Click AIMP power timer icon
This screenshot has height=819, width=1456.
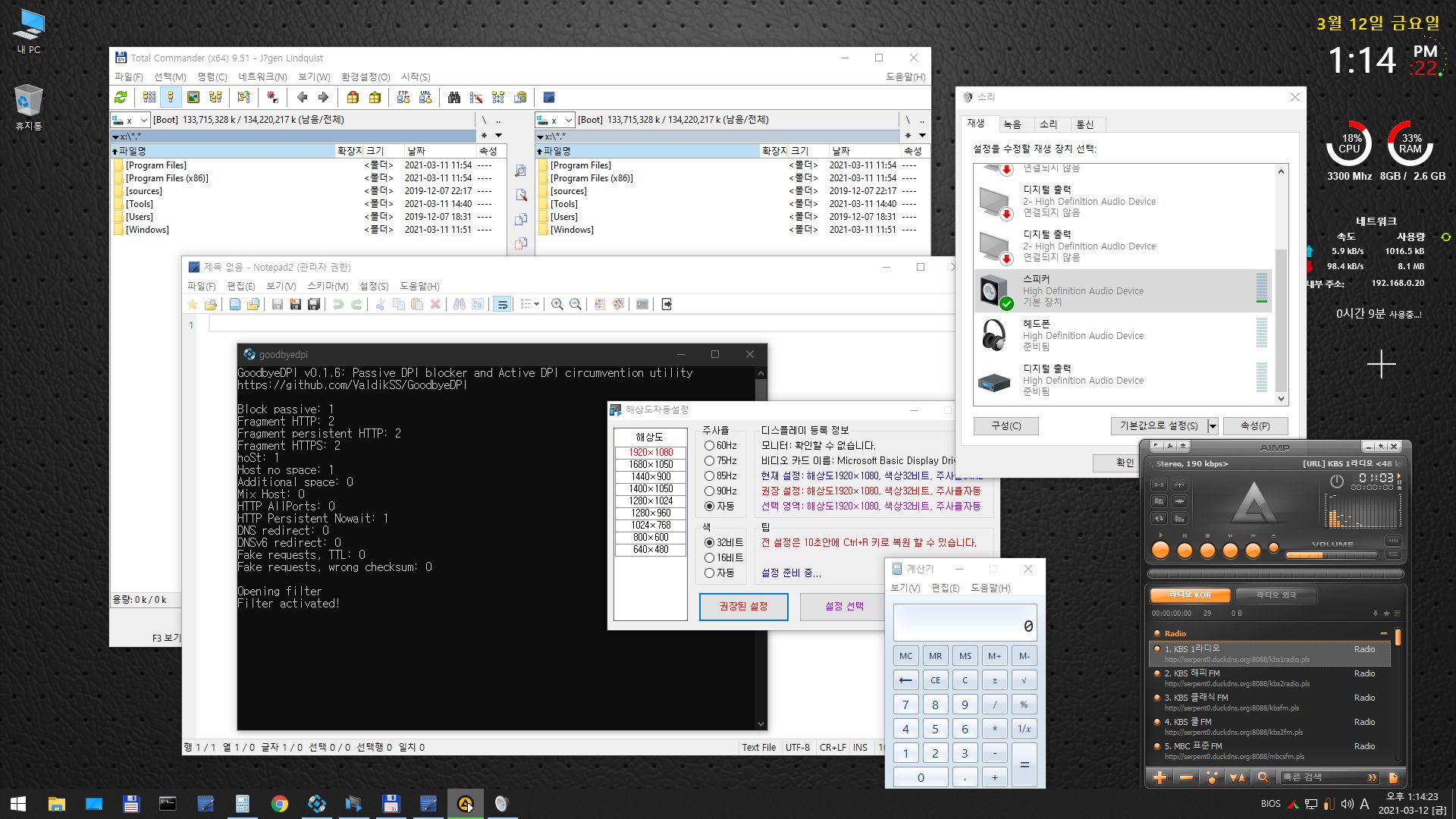coord(1337,481)
